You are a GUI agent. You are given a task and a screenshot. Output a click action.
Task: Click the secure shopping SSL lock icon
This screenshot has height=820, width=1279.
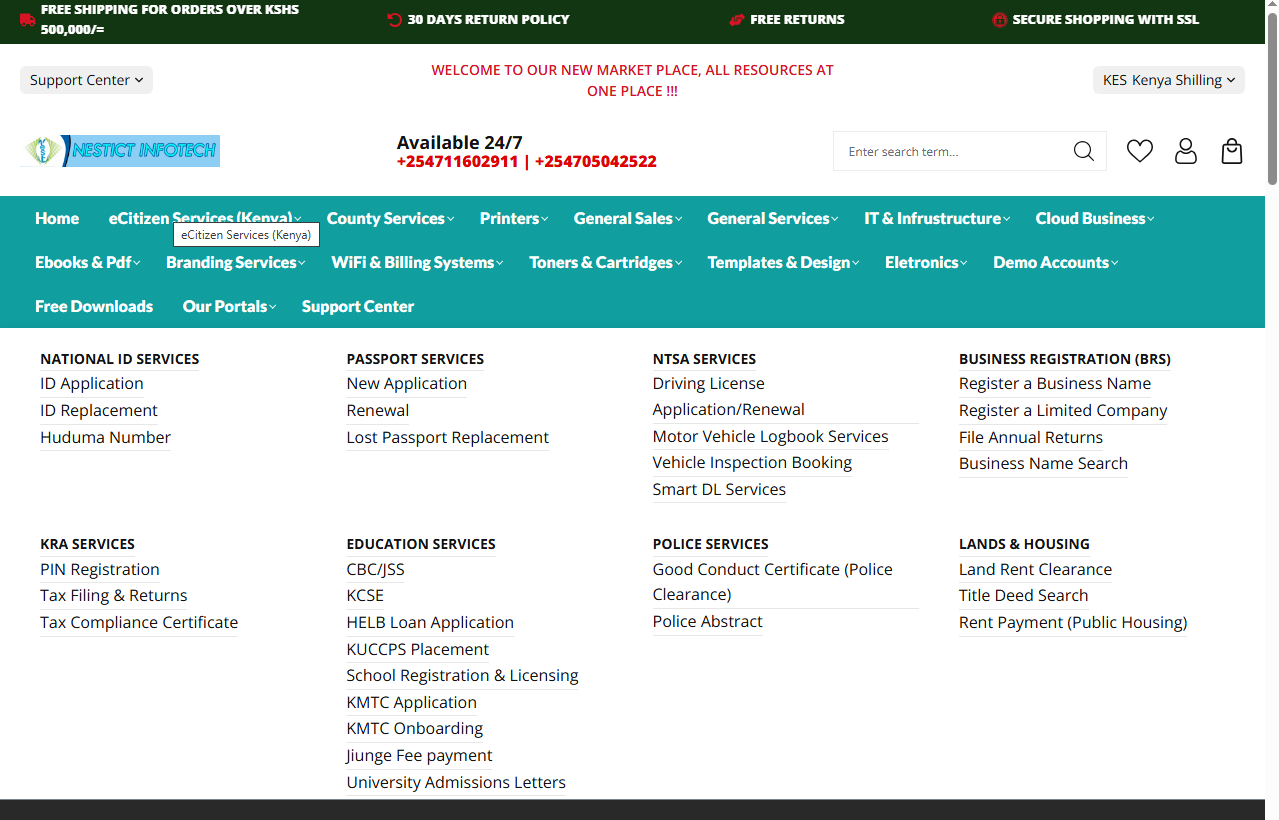(998, 20)
